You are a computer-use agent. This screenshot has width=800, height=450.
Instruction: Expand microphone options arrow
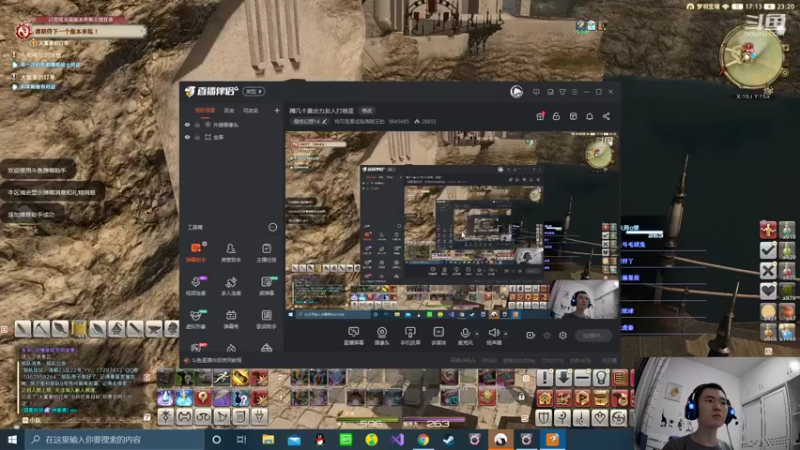[x=477, y=334]
